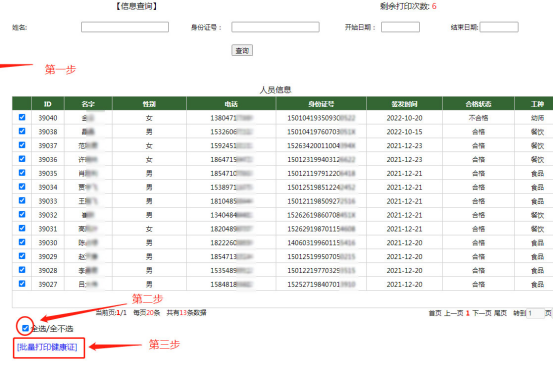Deselect the checkbox for row ID 39033

coord(22,200)
